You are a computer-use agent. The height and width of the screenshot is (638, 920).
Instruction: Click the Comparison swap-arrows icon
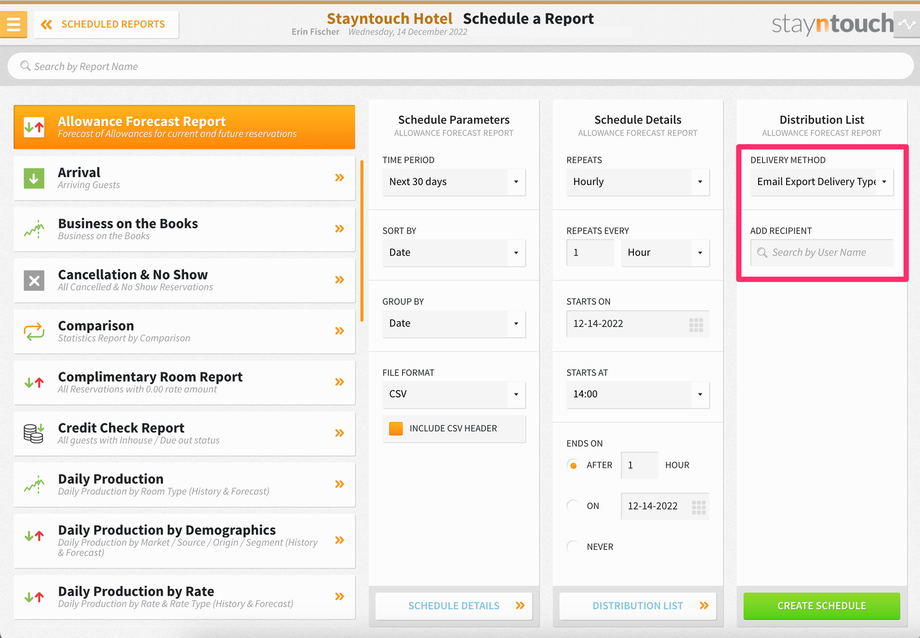click(34, 331)
